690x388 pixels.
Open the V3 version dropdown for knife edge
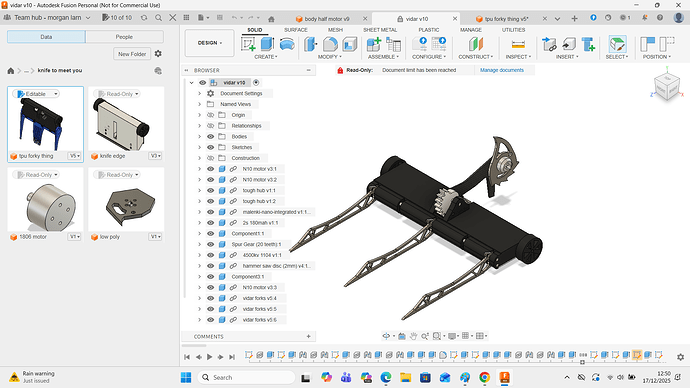point(155,156)
